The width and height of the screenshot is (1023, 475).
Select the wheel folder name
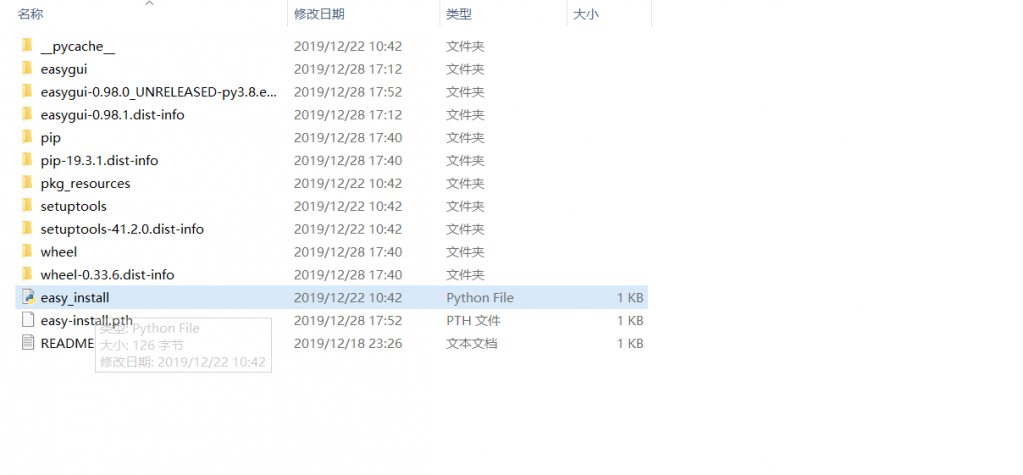click(x=59, y=252)
